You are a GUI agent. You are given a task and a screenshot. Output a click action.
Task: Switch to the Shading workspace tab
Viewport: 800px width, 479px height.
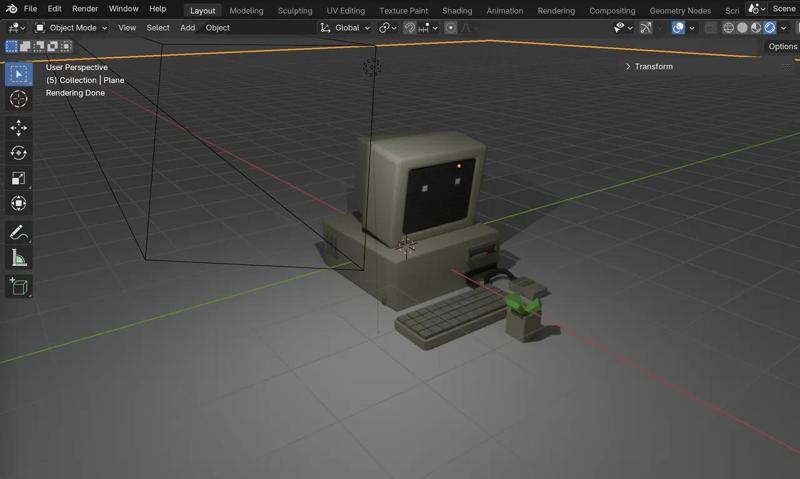[x=457, y=11]
